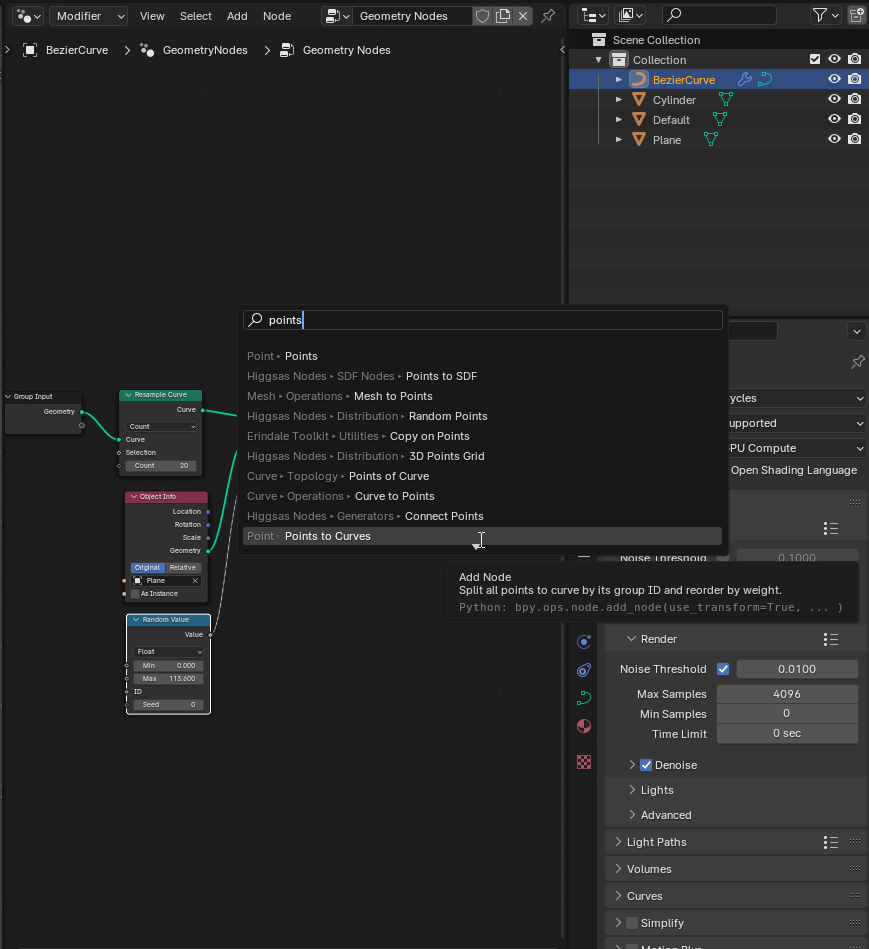
Task: Select Original mode on Object Info node
Action: tap(148, 568)
